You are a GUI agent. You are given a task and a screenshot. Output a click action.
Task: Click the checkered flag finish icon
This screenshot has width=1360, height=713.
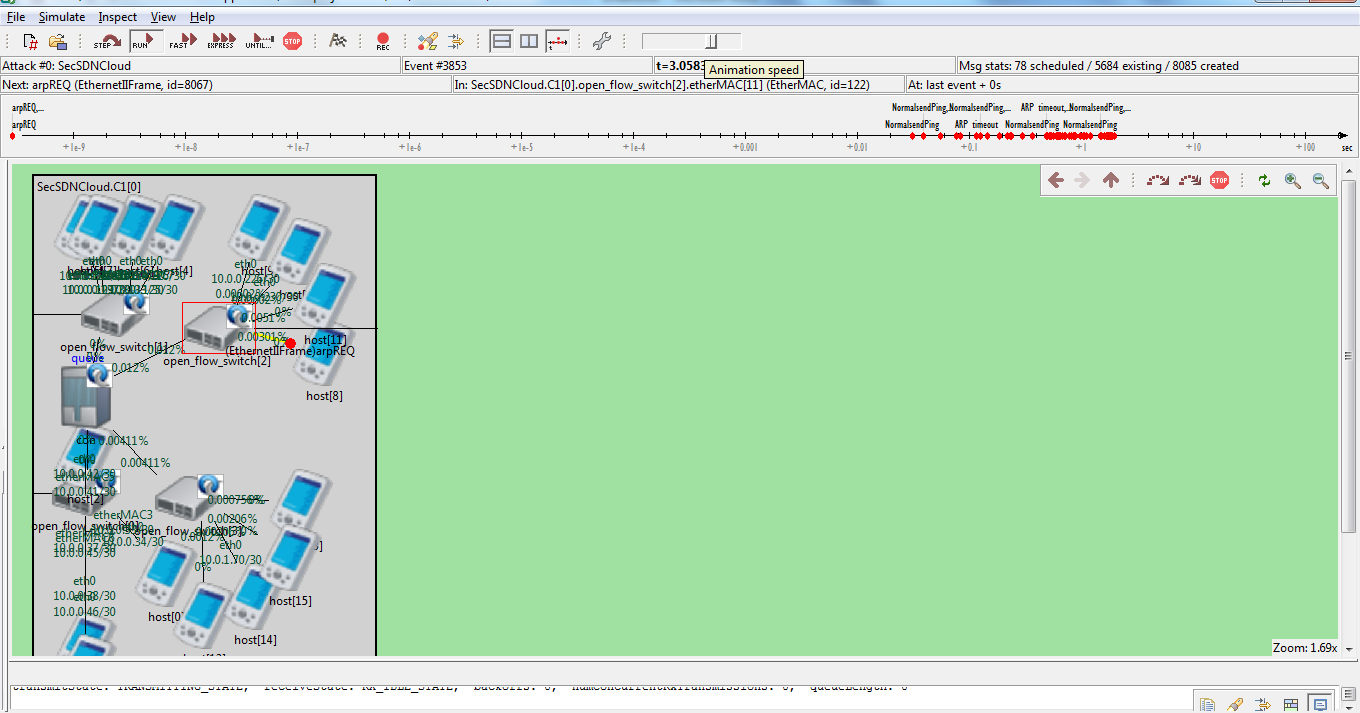click(338, 41)
